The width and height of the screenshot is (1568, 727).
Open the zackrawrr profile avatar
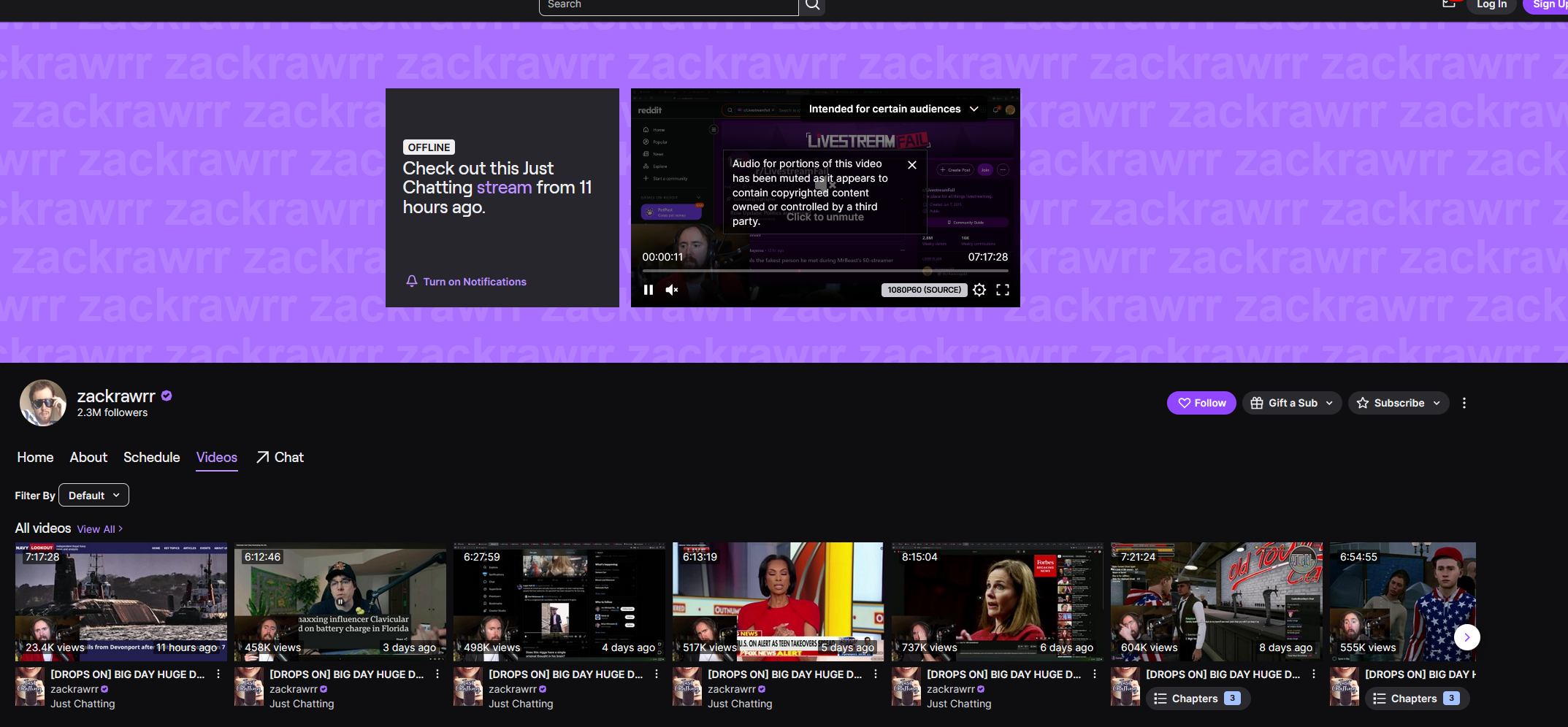43,403
